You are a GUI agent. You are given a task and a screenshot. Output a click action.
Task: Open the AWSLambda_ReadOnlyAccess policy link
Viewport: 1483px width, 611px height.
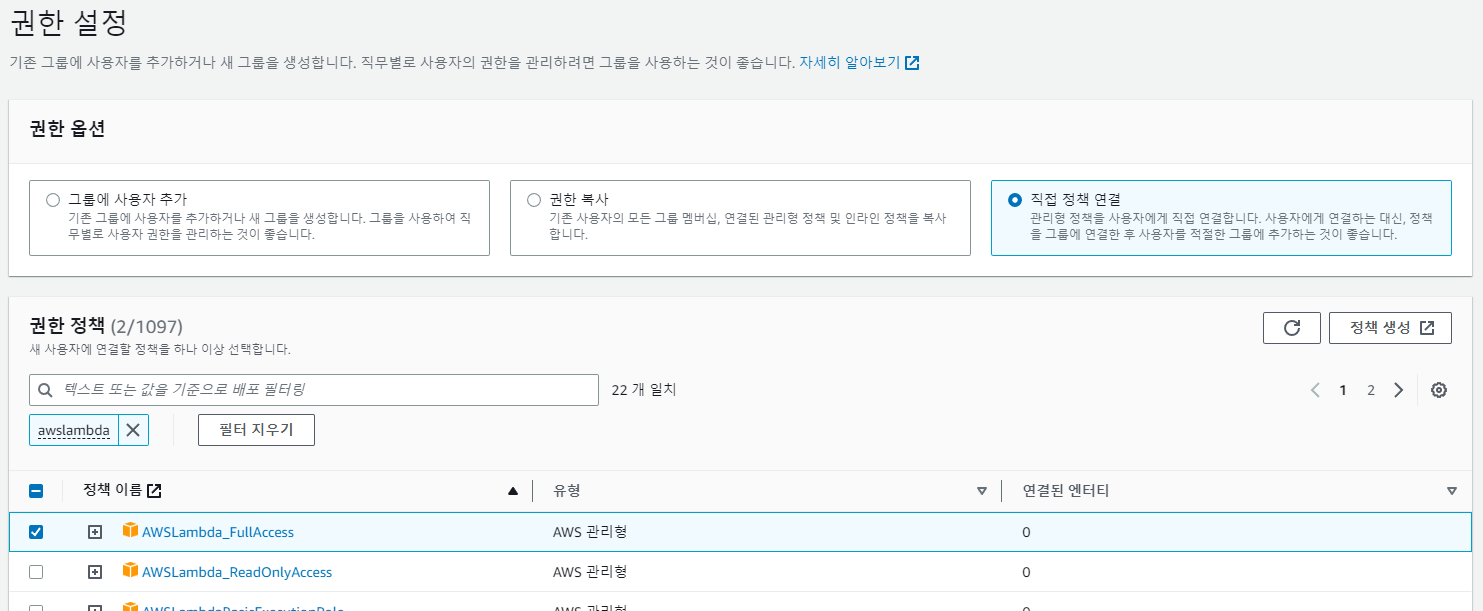pos(237,572)
